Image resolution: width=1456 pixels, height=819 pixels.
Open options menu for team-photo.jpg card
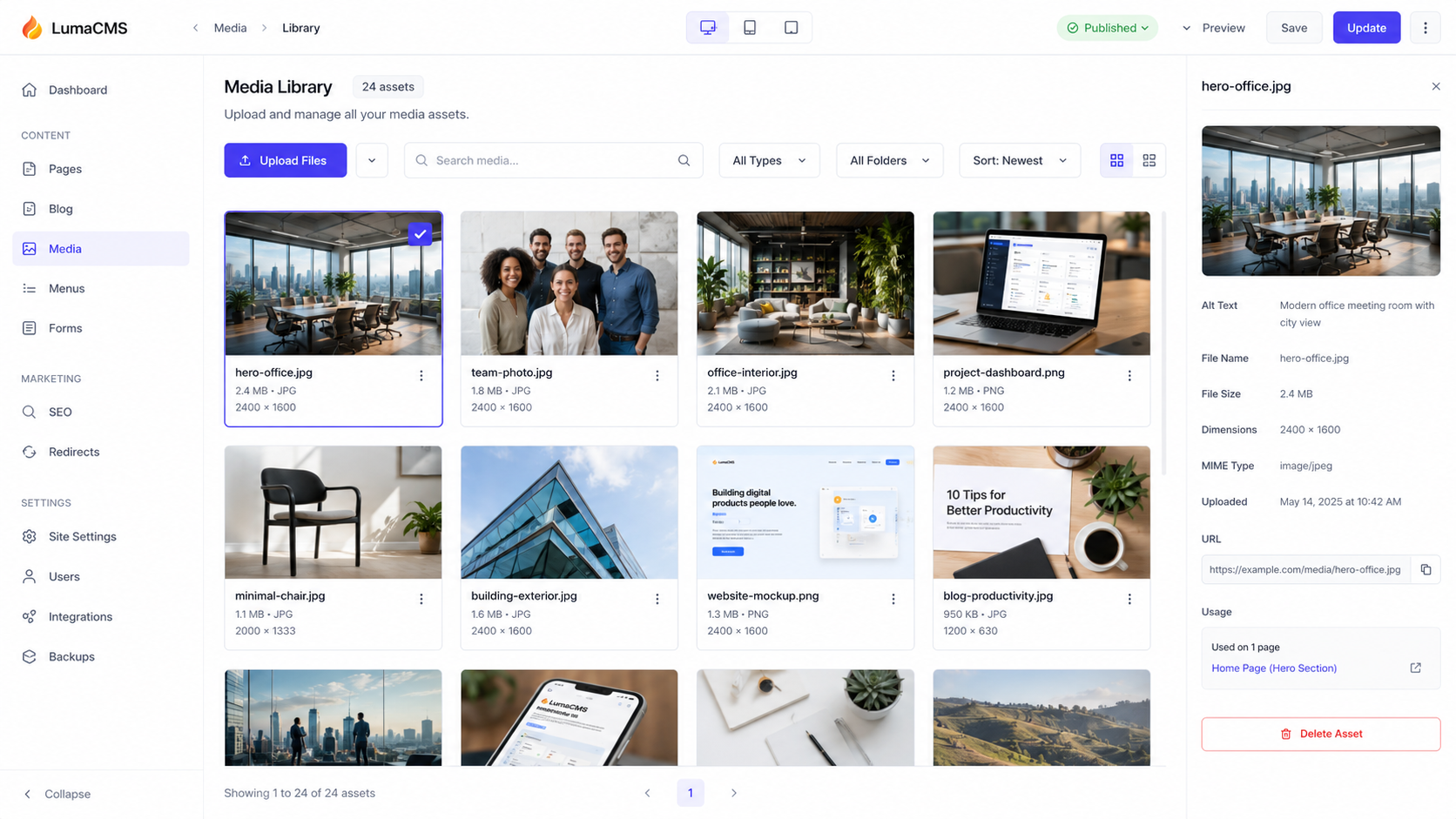[x=657, y=376]
